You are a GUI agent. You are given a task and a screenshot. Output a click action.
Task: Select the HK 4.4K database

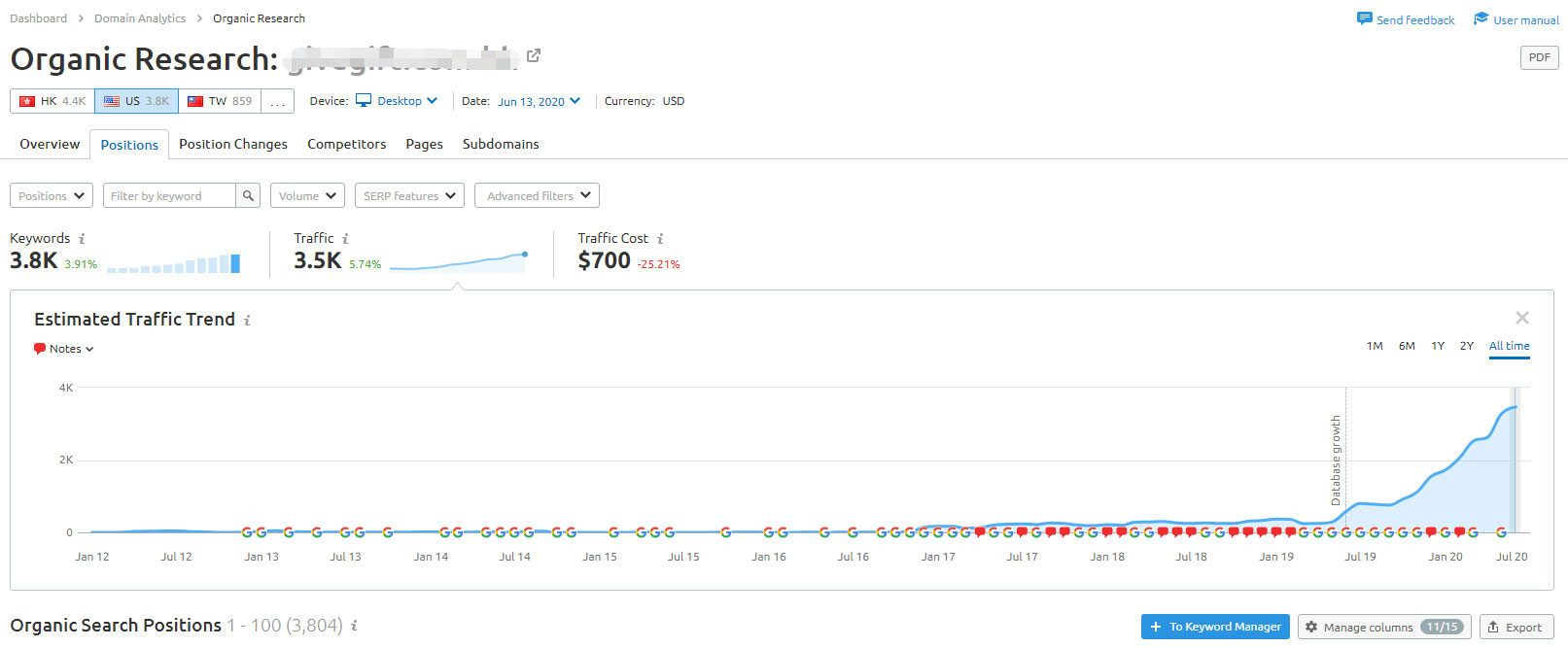52,101
